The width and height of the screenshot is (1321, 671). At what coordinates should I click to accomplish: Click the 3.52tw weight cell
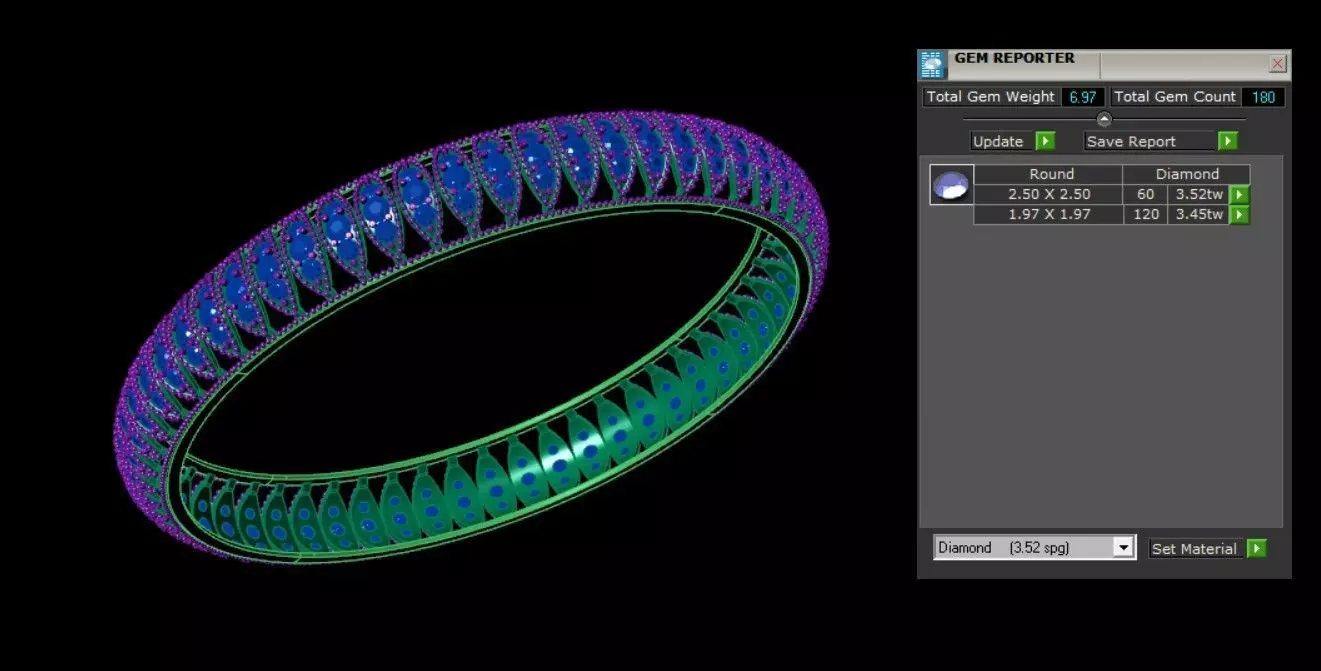coord(1198,195)
